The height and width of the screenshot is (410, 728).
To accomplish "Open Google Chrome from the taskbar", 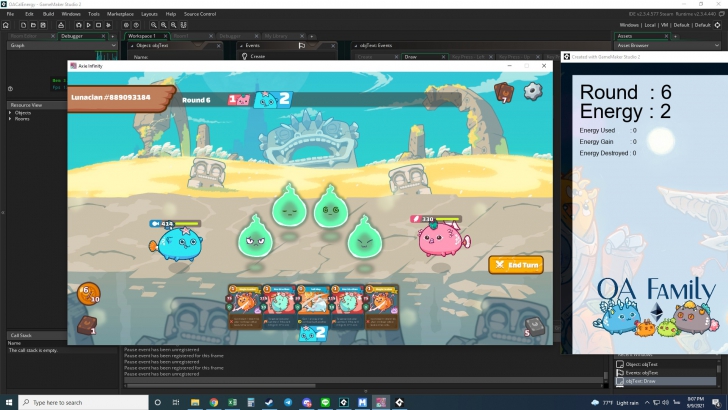I will 214,402.
